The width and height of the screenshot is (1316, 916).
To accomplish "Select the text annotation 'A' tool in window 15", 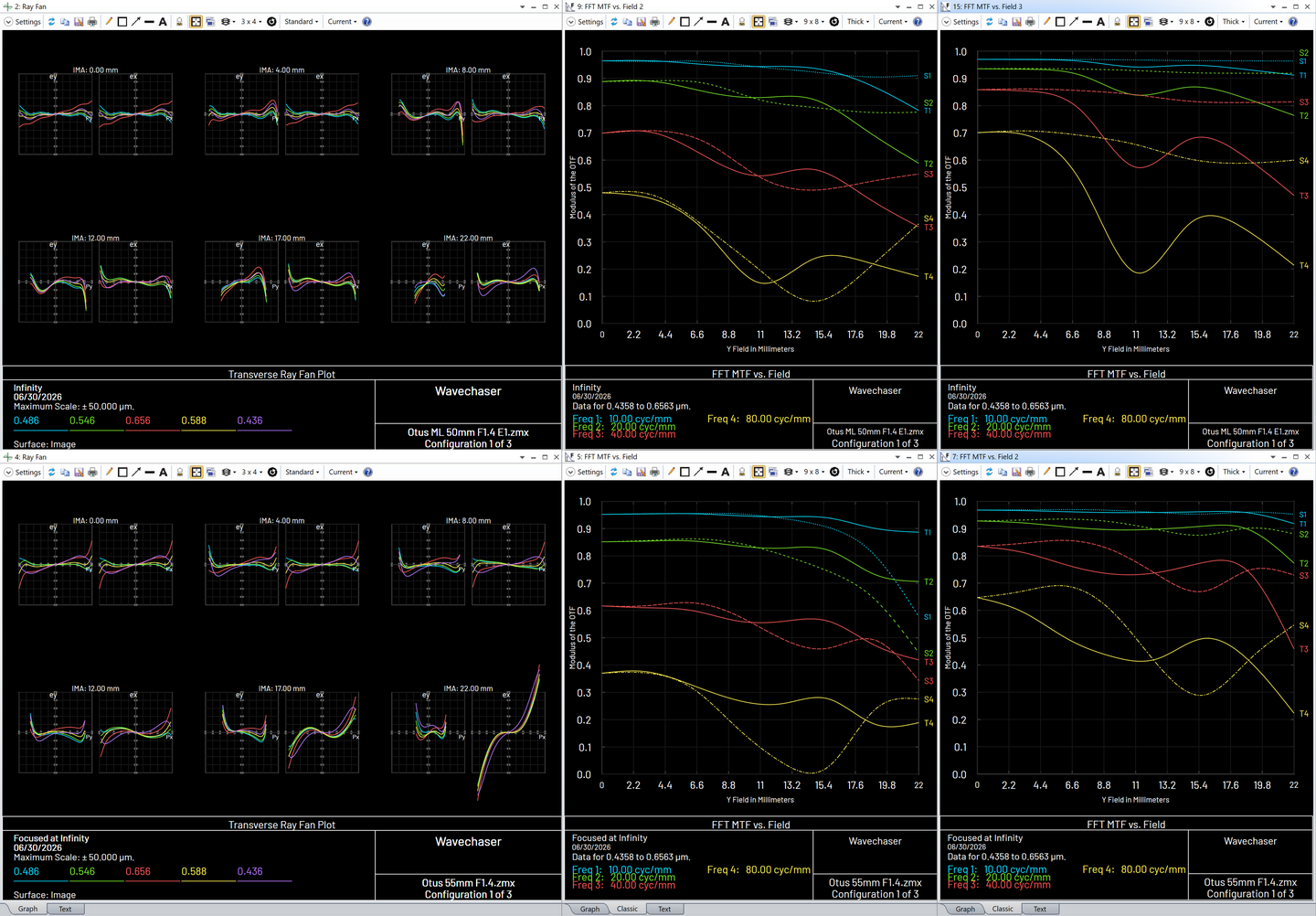I will [1100, 21].
